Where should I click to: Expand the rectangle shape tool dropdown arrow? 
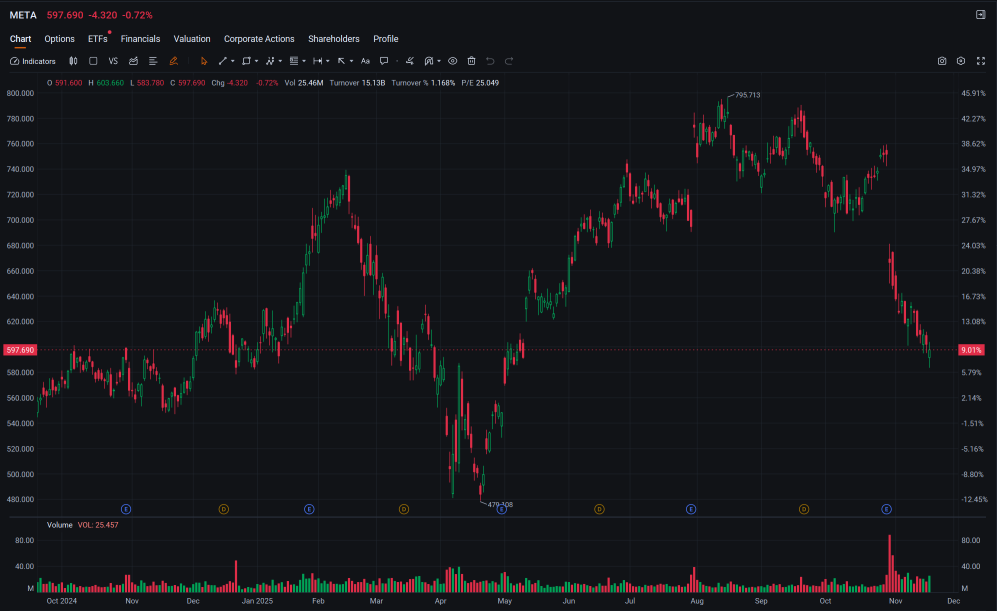click(256, 61)
